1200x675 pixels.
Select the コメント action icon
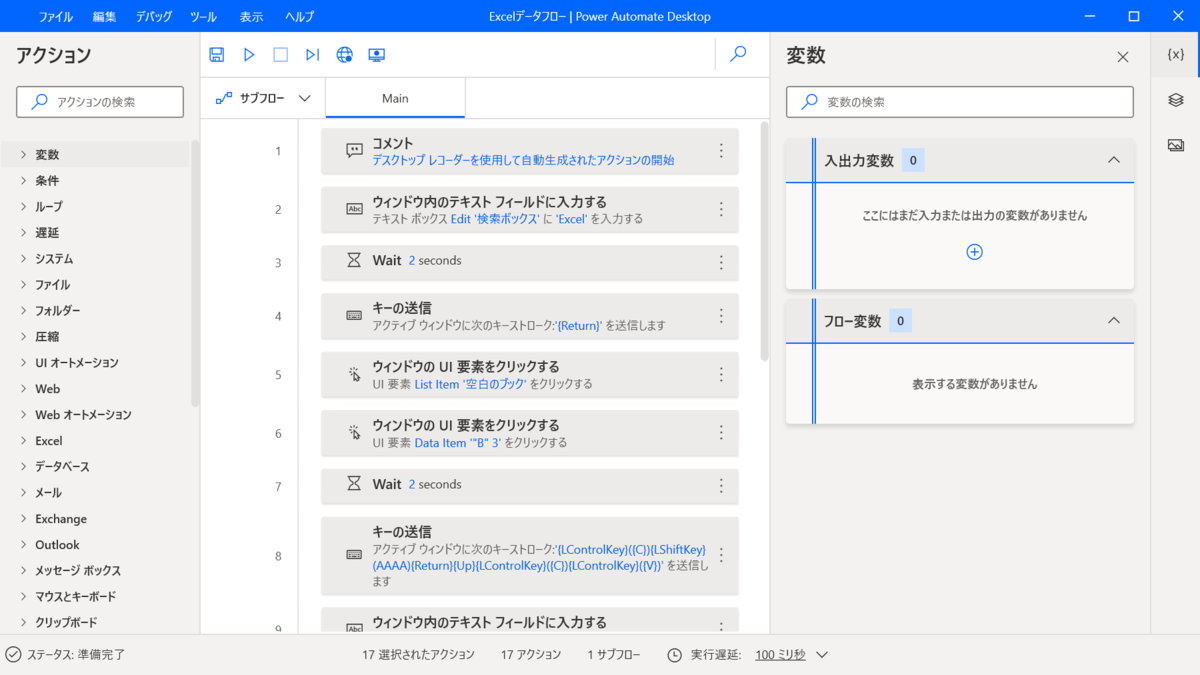[354, 151]
